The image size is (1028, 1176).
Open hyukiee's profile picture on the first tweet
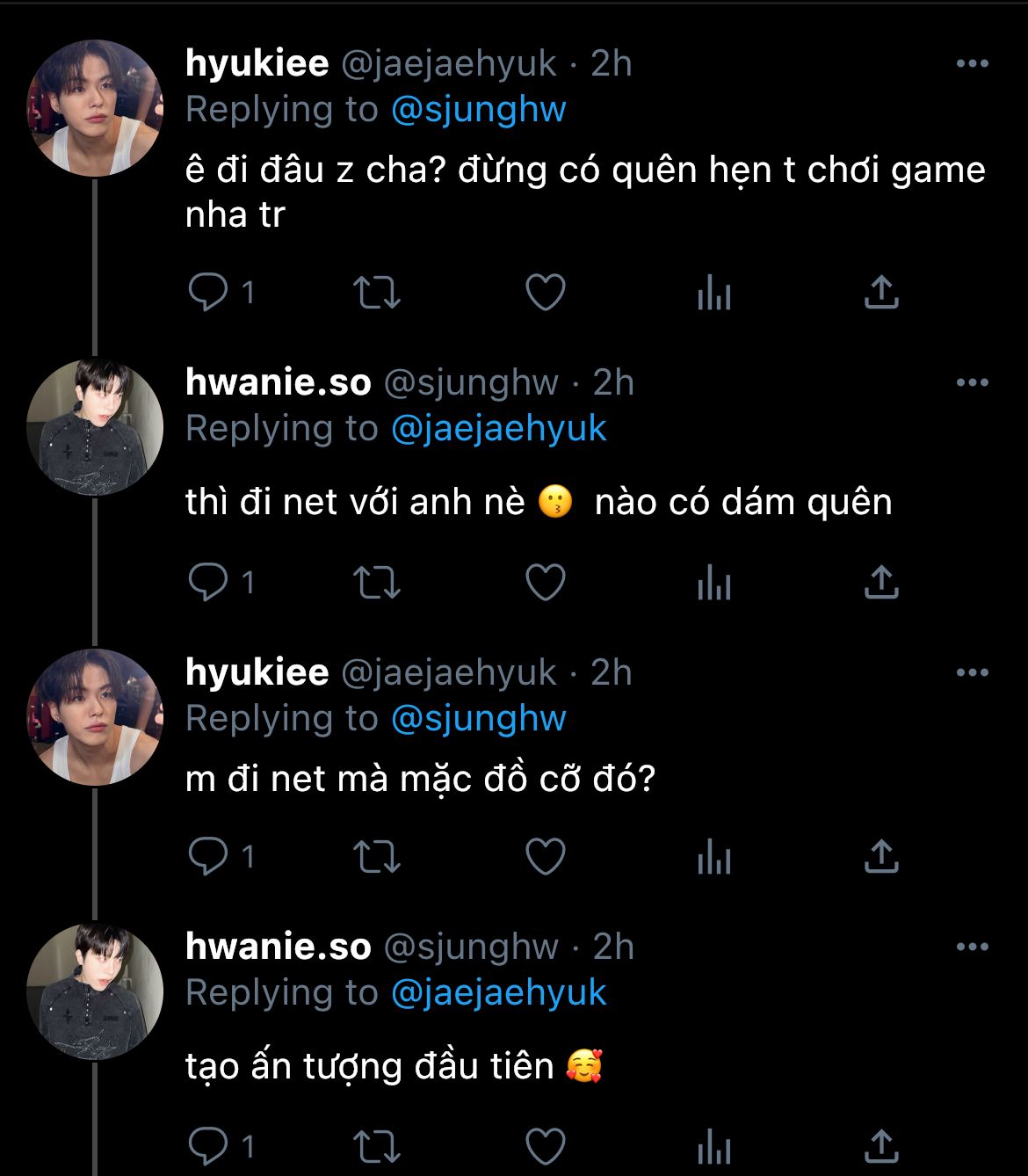(95, 108)
